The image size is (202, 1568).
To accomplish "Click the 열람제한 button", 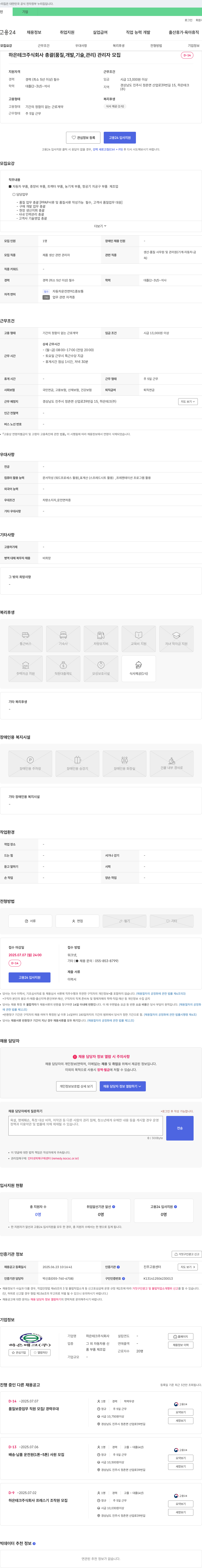I will pos(41,1353).
